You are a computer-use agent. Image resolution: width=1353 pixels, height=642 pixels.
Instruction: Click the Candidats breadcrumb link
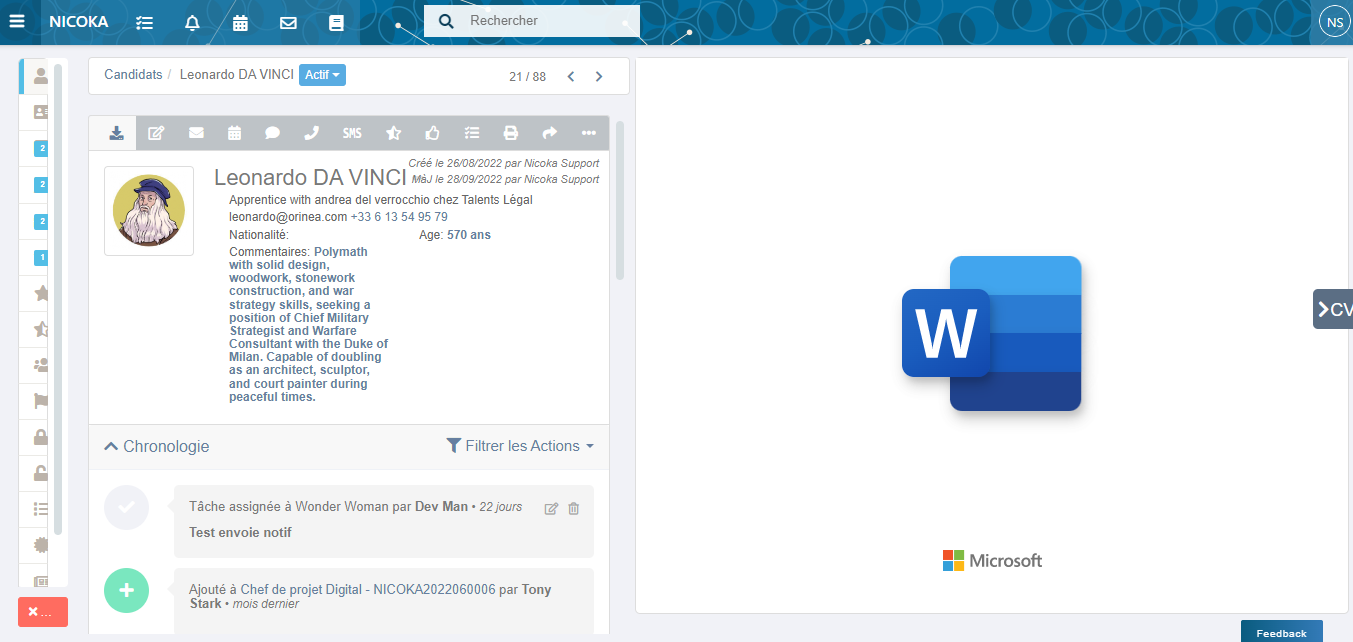[133, 75]
